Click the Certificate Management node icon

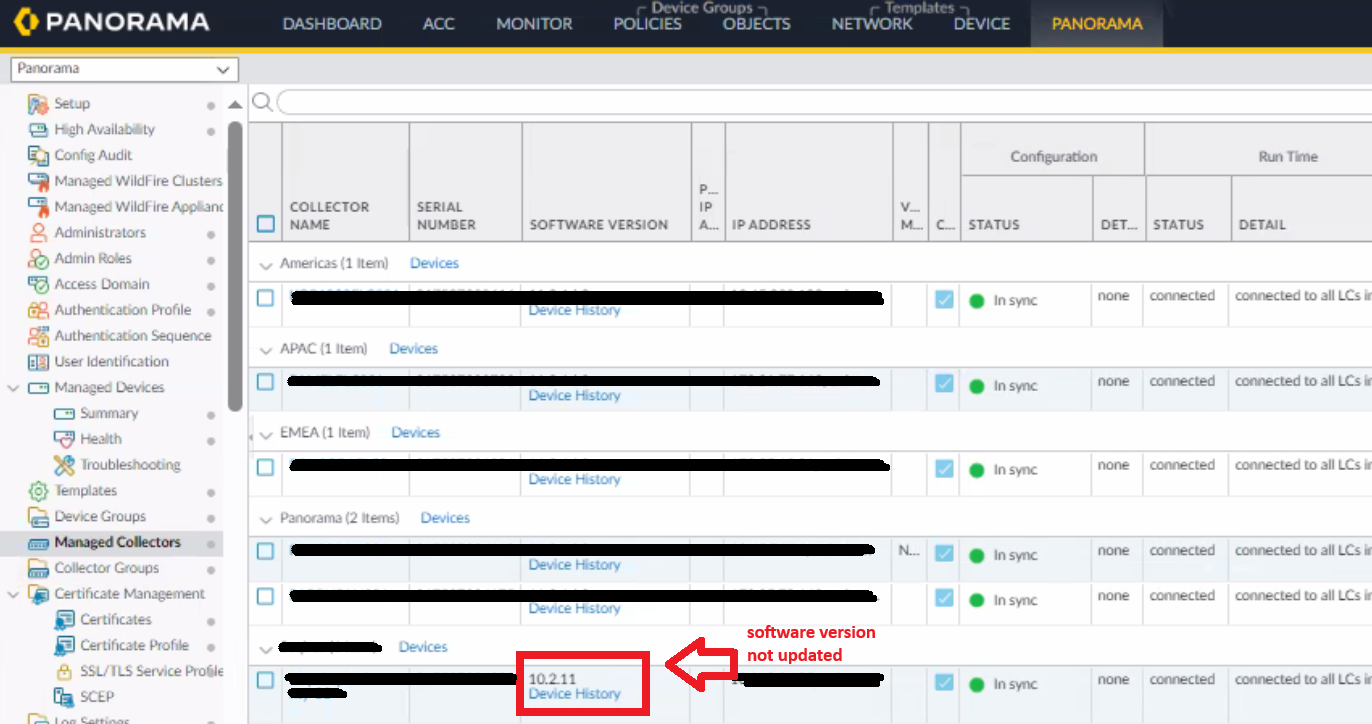pyautogui.click(x=38, y=594)
